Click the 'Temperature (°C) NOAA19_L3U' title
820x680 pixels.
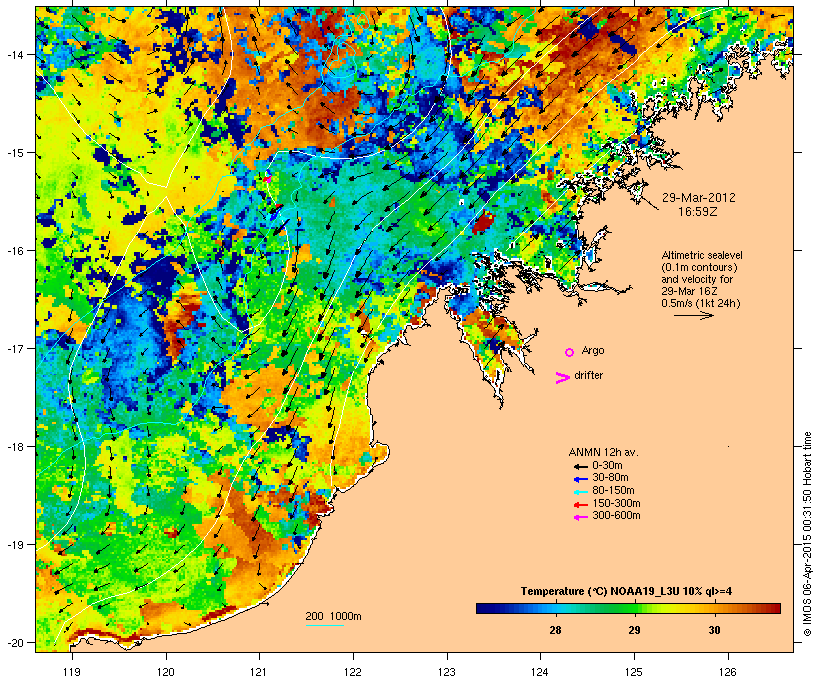coord(600,591)
